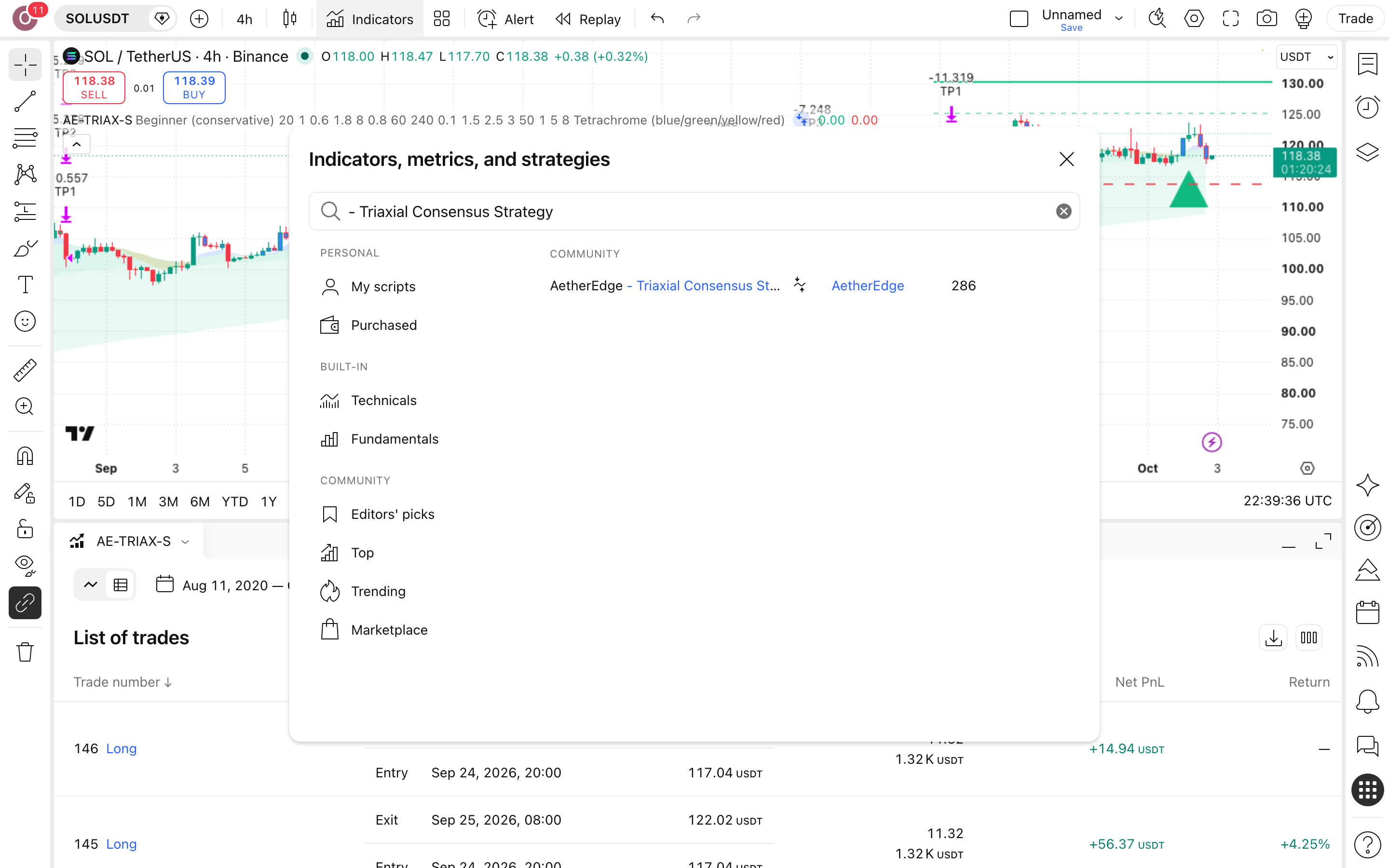Select the ruler measure tool
Viewport: 1389px width, 868px height.
(x=25, y=370)
